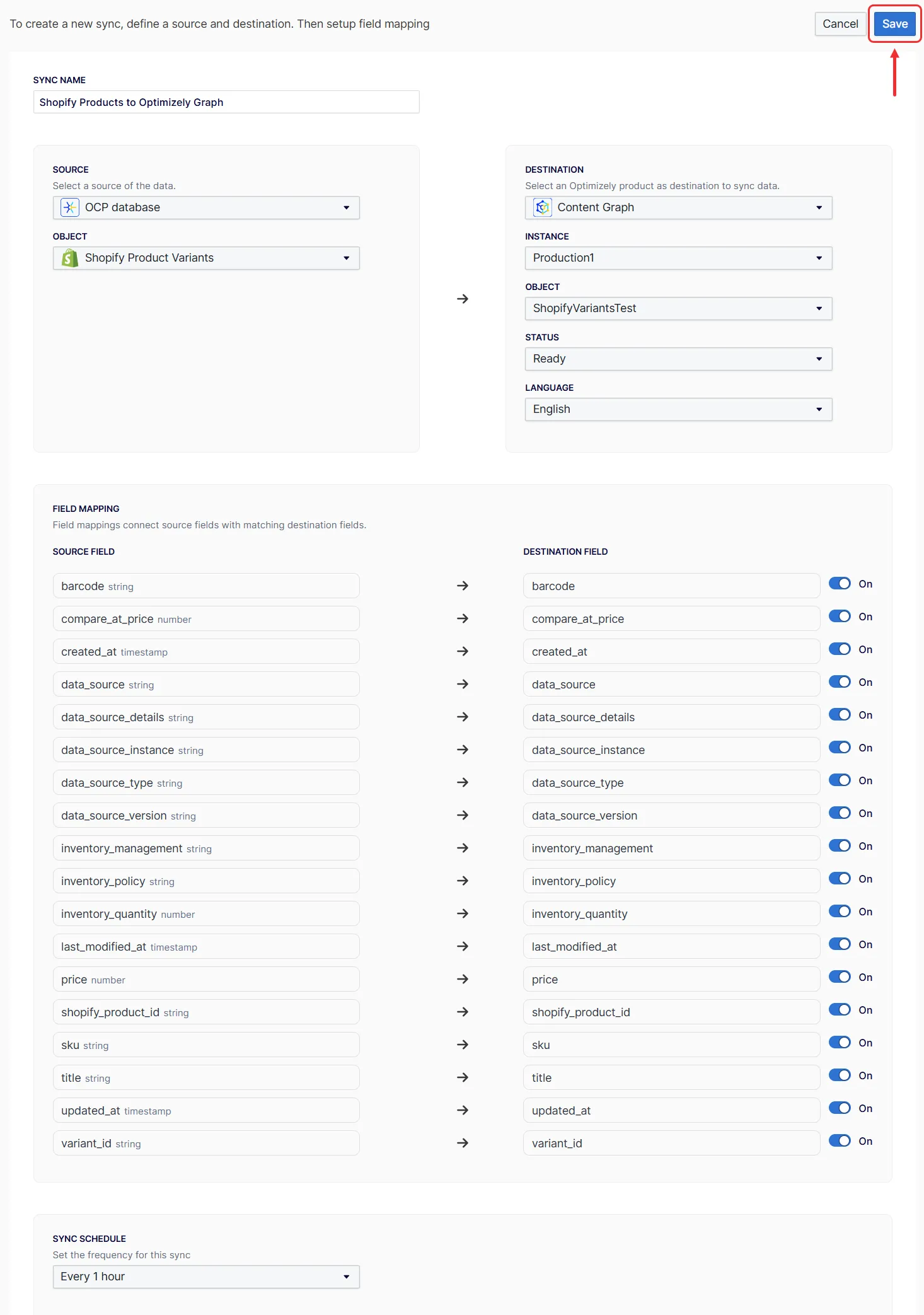Click the created_at destination field
Screen dimensions: 924x1315
coord(671,651)
